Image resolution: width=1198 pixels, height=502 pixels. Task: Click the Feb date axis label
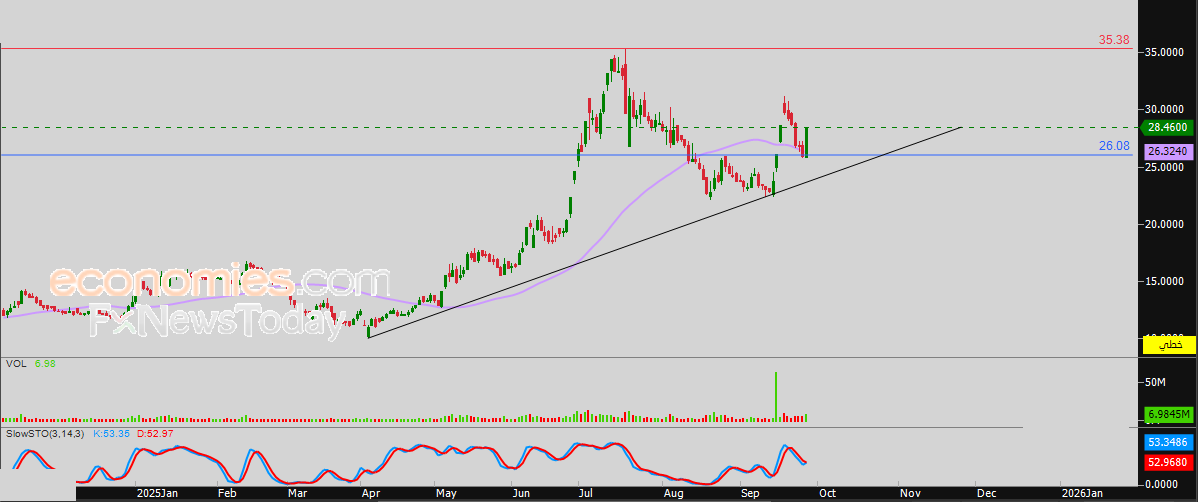pos(227,494)
